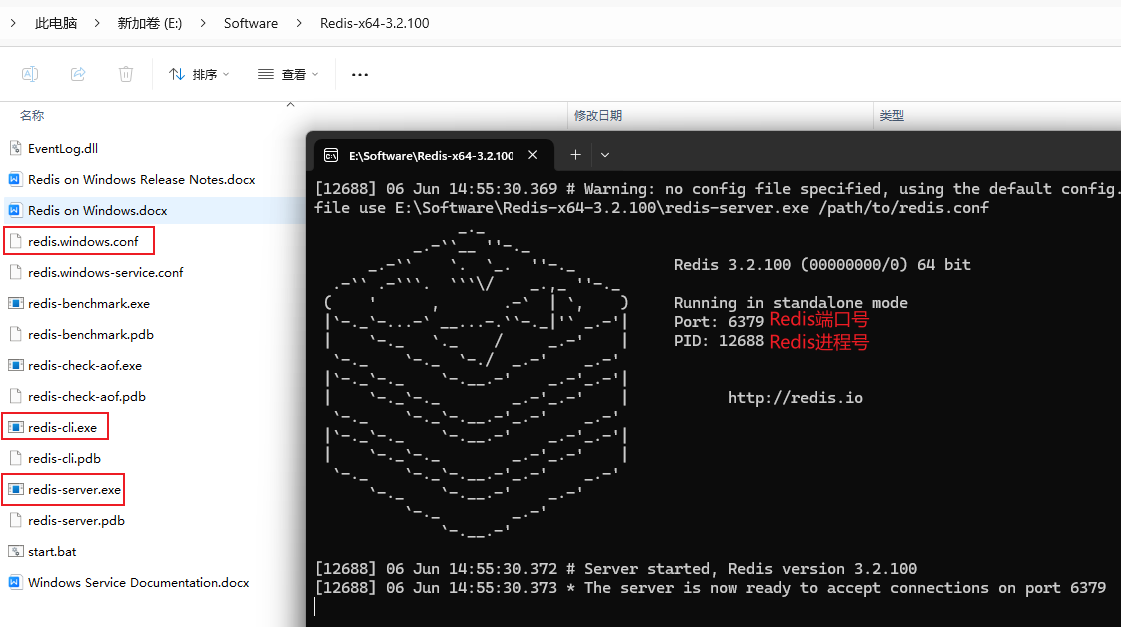Navigate to 此电脑 in the breadcrumb
Viewport: 1121px width, 627px height.
pyautogui.click(x=56, y=23)
